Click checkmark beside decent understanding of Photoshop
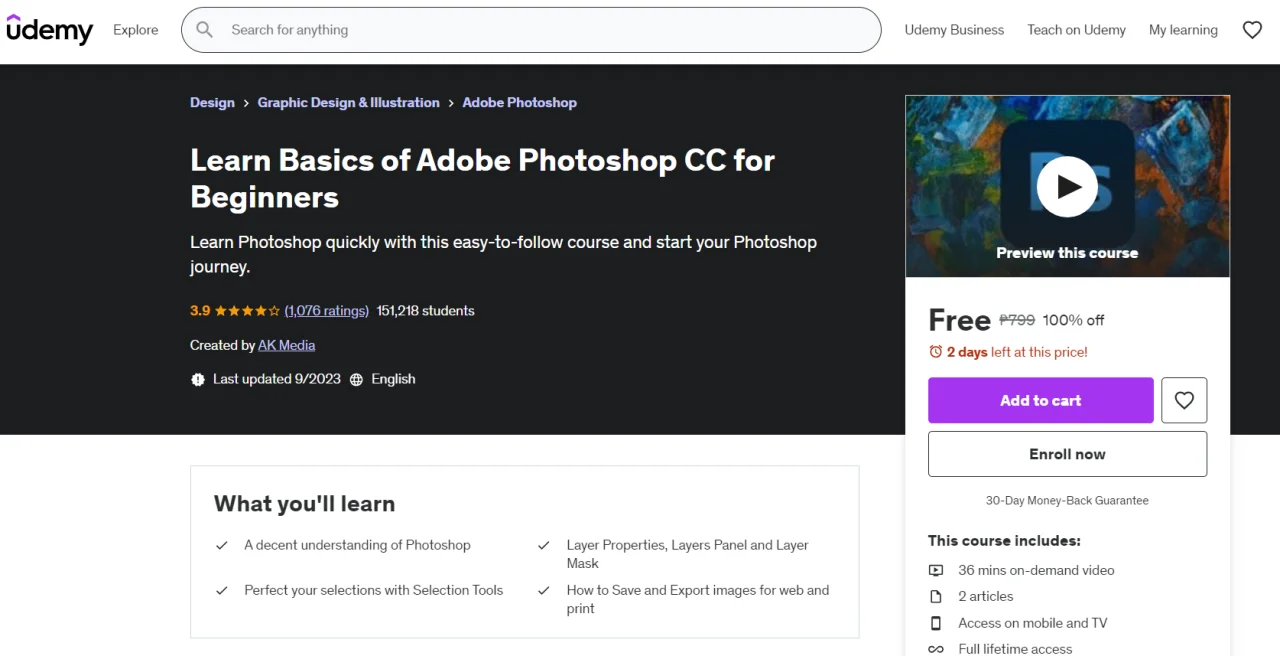 (x=222, y=546)
